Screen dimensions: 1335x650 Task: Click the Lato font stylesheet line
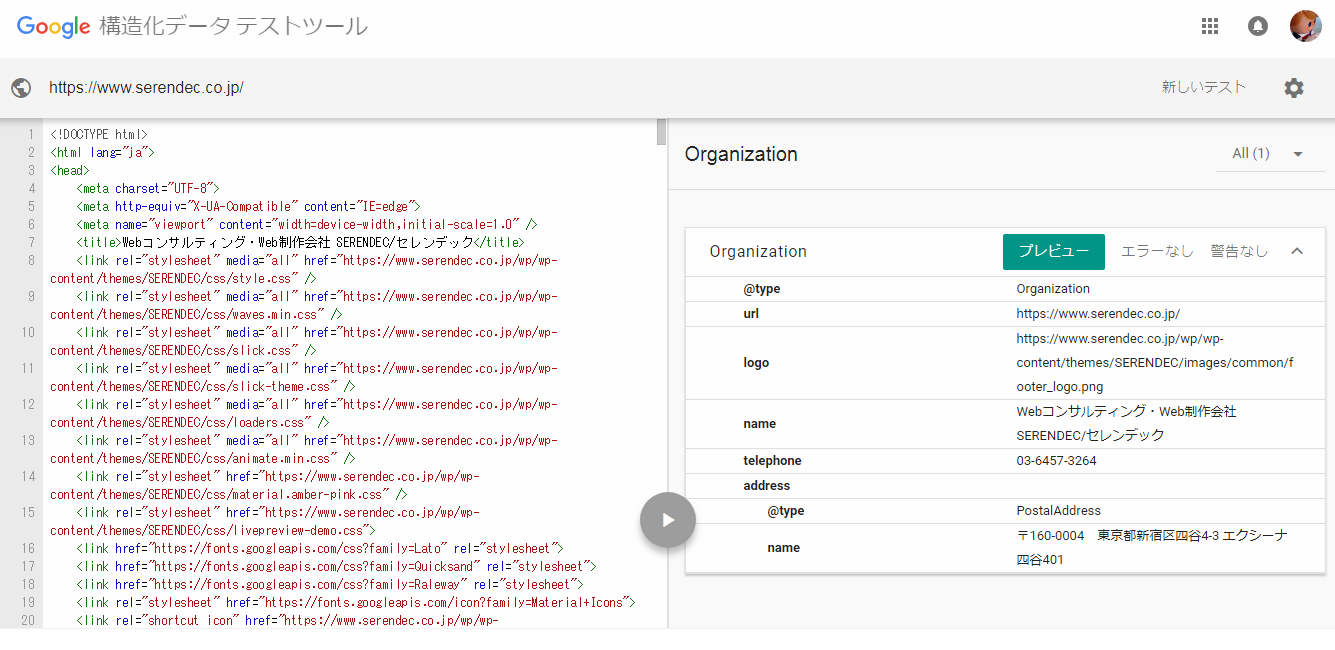tap(320, 549)
